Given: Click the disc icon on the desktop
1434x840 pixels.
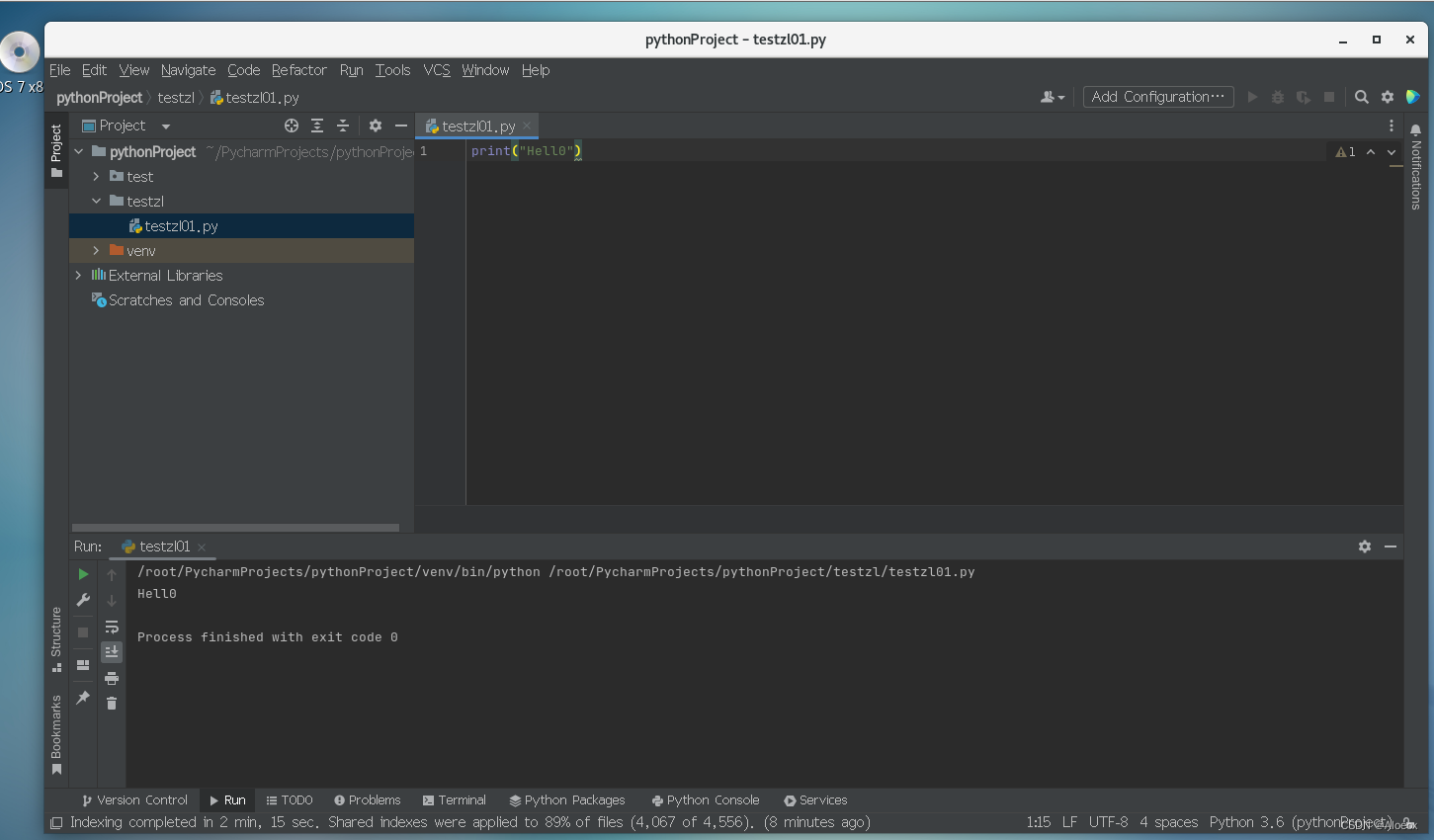Looking at the screenshot, I should (x=19, y=52).
